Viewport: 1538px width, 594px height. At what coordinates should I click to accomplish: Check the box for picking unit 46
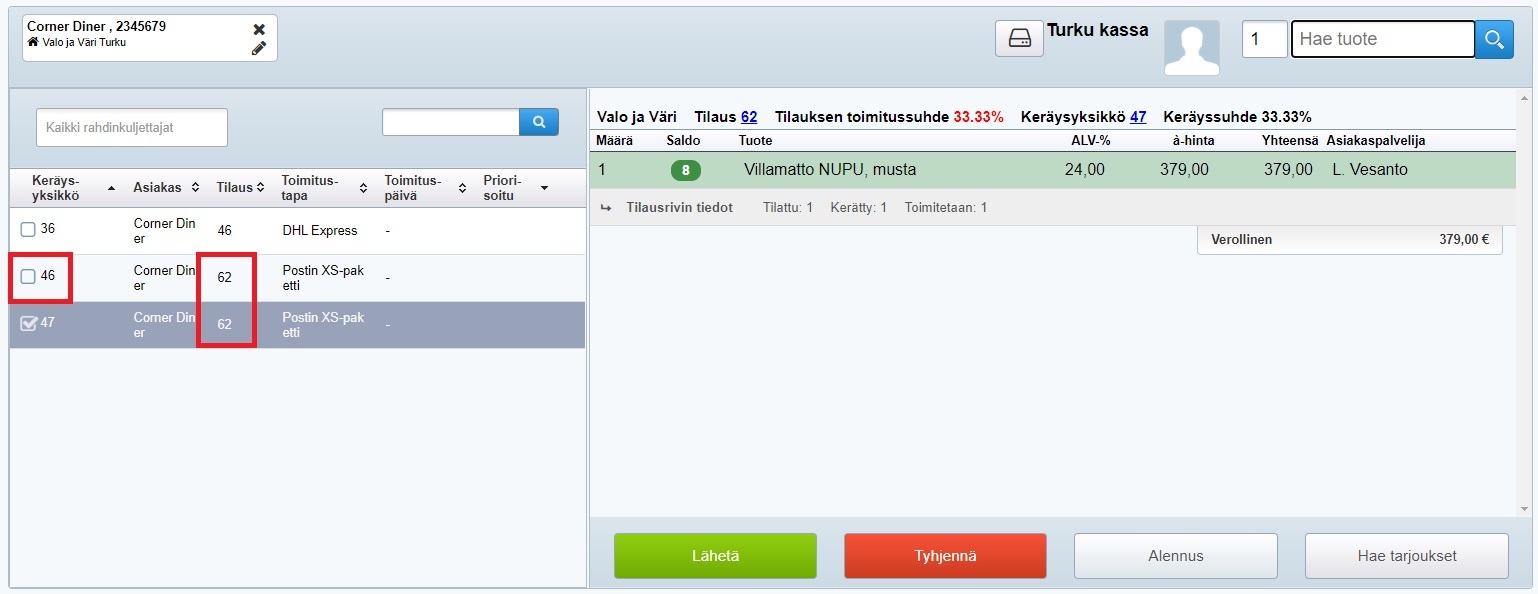point(28,277)
